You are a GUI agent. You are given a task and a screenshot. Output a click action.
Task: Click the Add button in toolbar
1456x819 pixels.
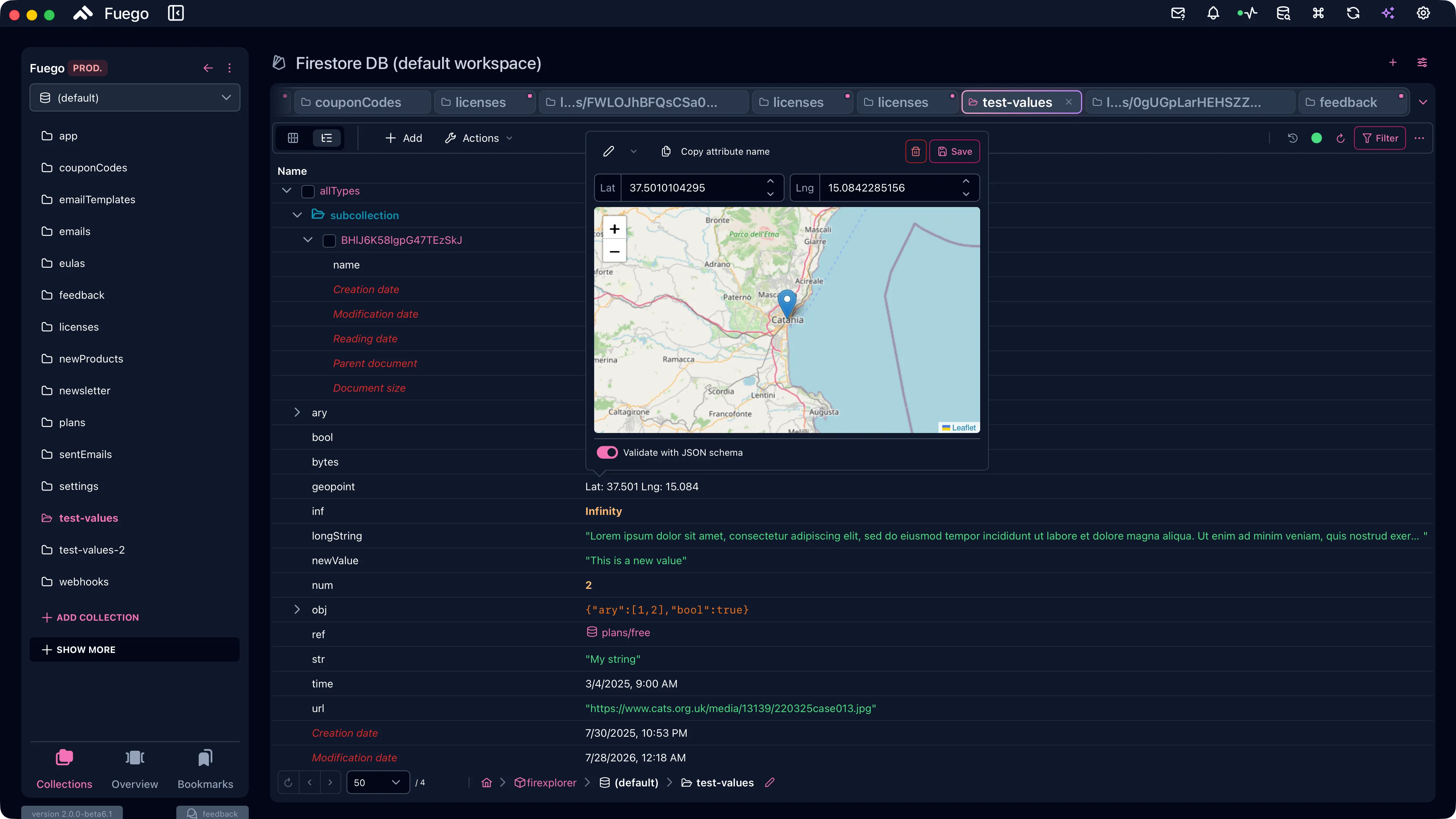tap(403, 138)
